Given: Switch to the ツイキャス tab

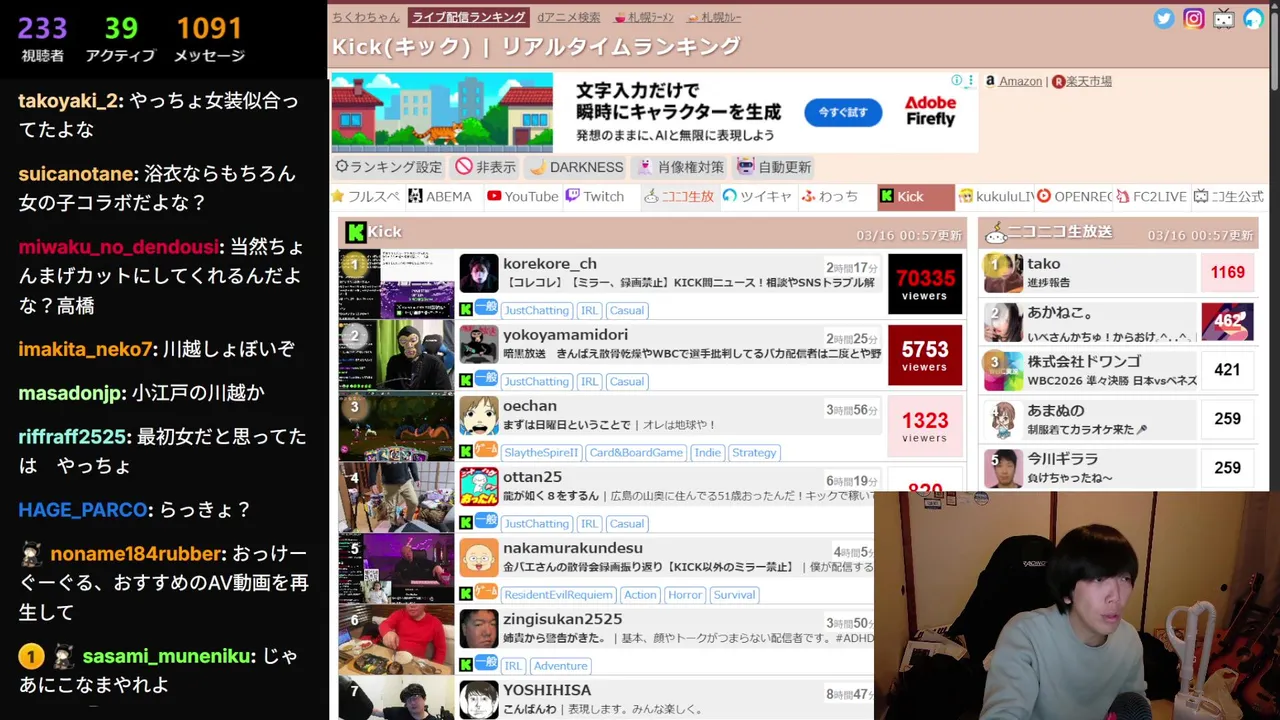Looking at the screenshot, I should [757, 197].
